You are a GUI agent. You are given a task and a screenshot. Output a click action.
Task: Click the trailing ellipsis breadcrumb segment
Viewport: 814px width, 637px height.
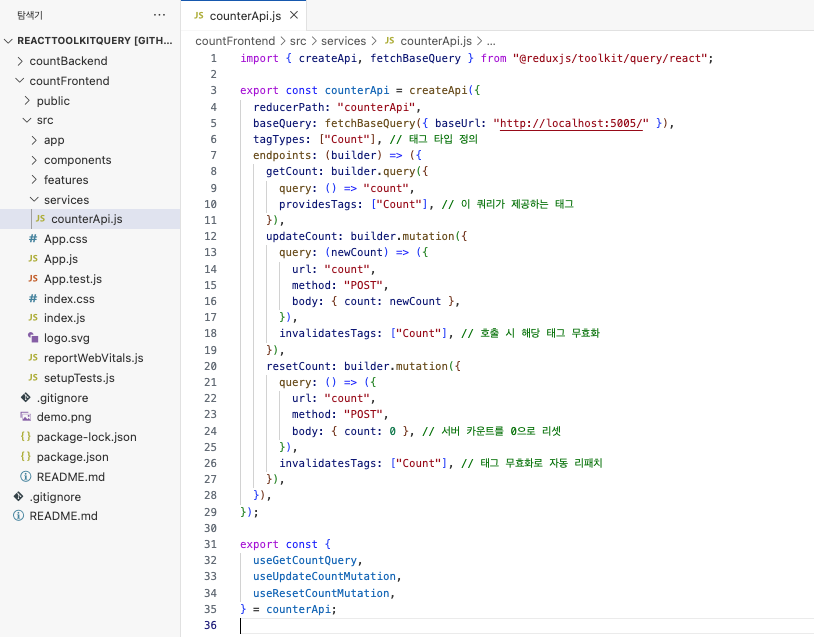click(x=491, y=41)
